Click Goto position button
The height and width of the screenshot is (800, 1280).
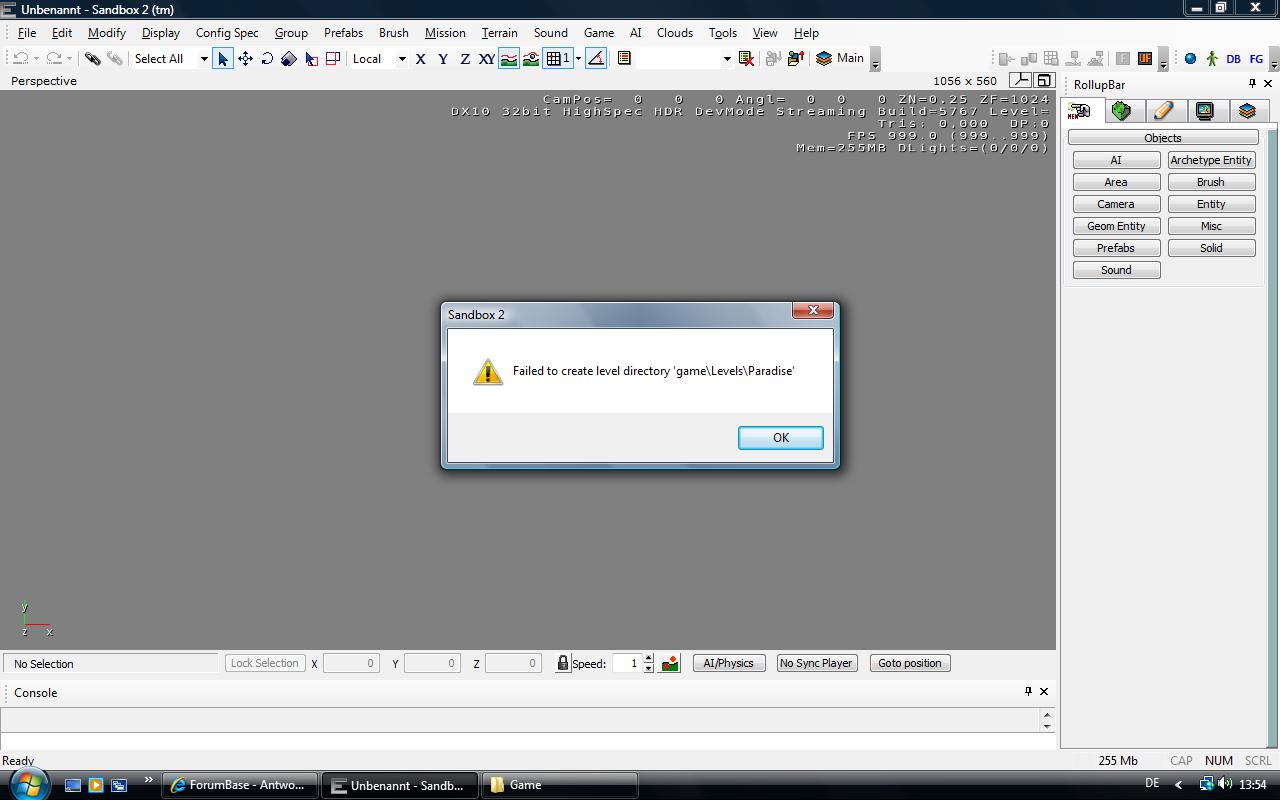coord(909,663)
